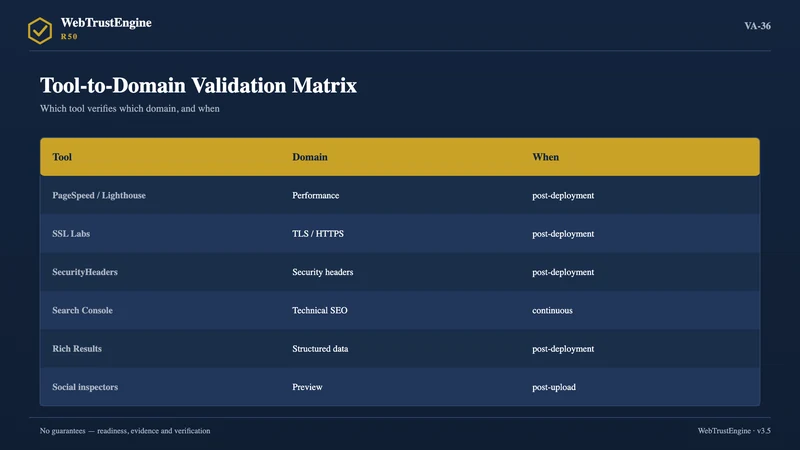Viewport: 800px width, 450px height.
Task: Select the Search Console cell
Action: click(x=82, y=310)
